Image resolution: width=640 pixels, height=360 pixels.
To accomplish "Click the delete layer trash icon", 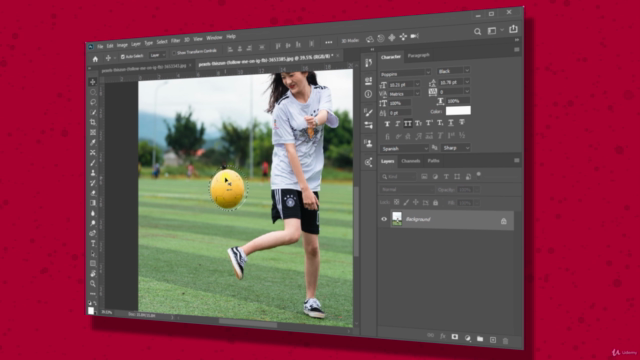I will pos(505,341).
